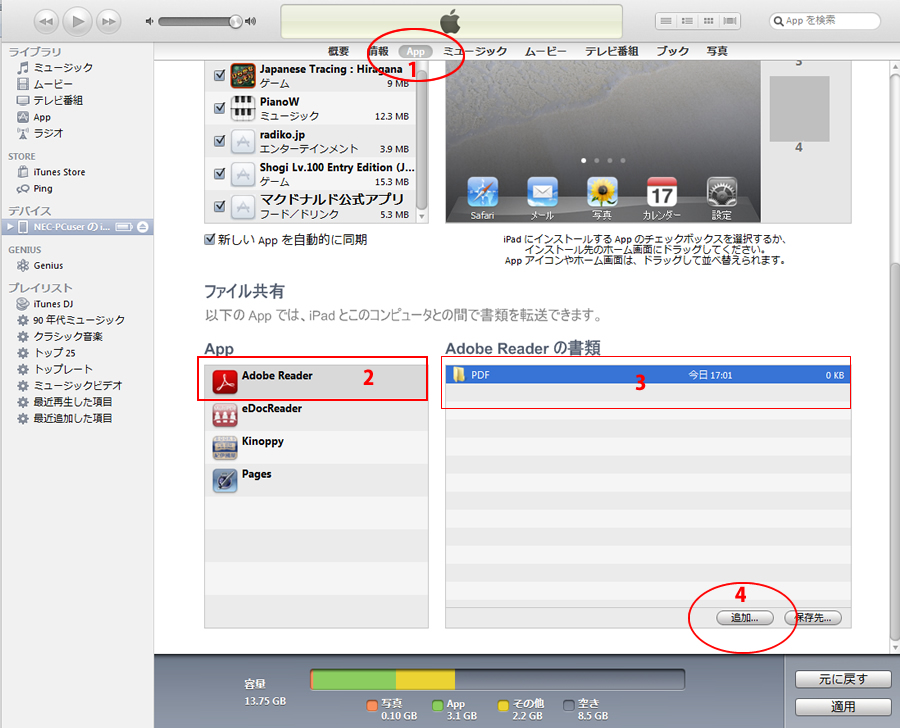The image size is (900, 728).
Task: Toggle the PianoW app checkbox
Action: [x=219, y=107]
